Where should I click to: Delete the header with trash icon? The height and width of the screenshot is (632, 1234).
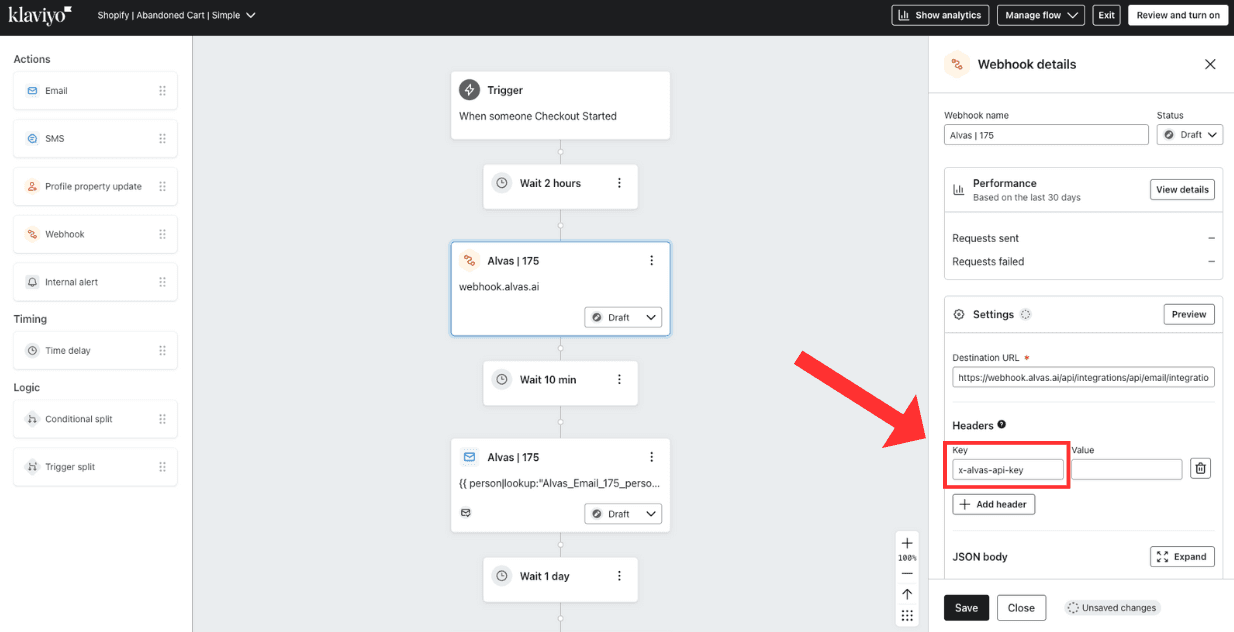1201,468
